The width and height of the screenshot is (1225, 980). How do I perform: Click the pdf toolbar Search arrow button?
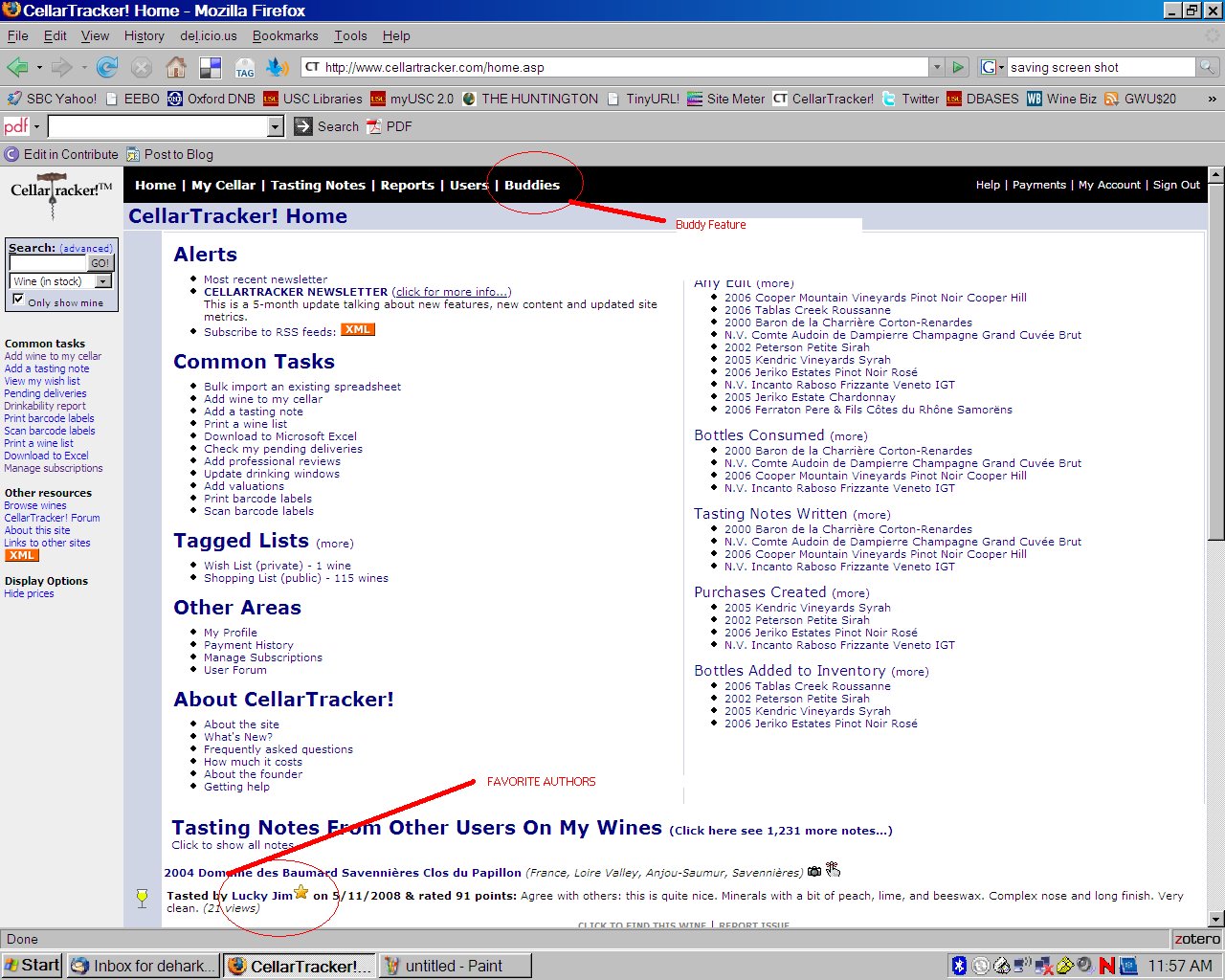coord(302,126)
